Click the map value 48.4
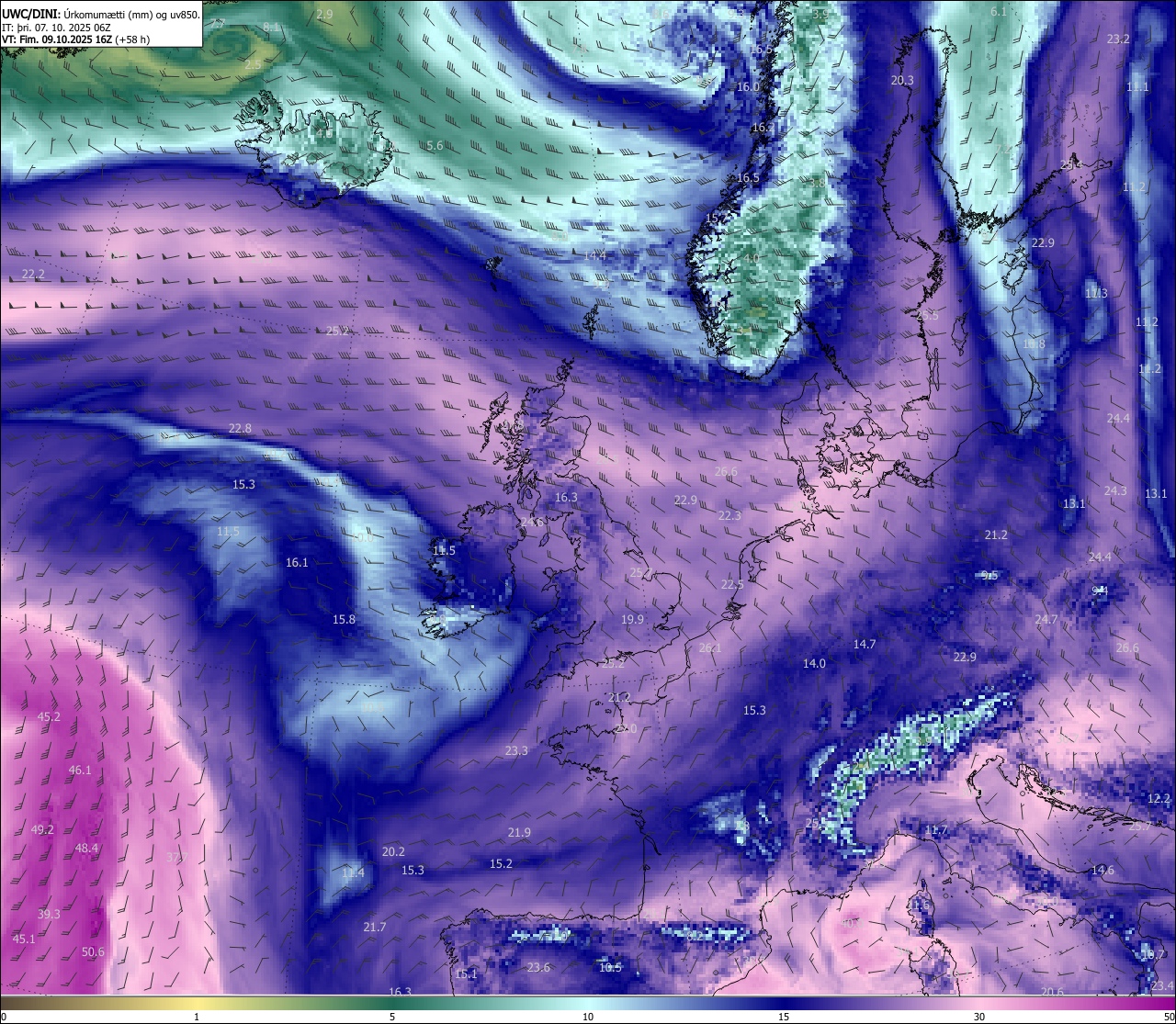The width and height of the screenshot is (1176, 1024). tap(86, 848)
